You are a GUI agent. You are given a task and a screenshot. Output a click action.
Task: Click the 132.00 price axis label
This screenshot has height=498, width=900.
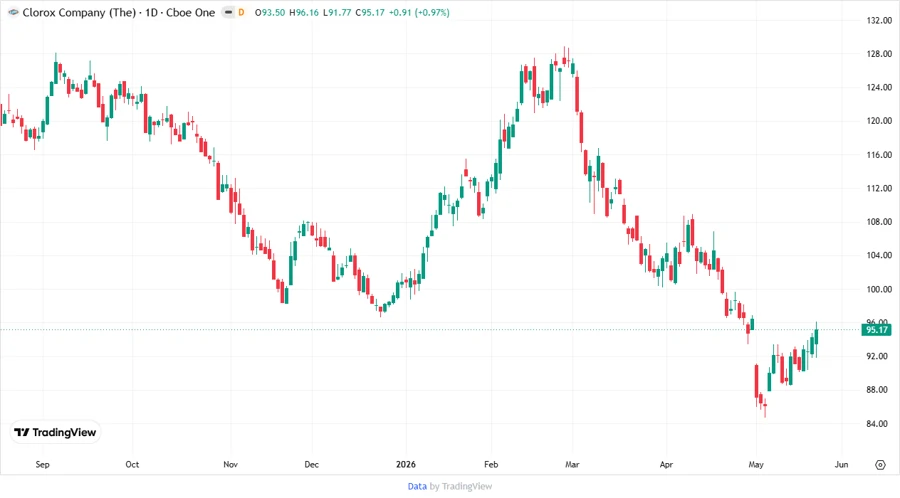click(879, 21)
